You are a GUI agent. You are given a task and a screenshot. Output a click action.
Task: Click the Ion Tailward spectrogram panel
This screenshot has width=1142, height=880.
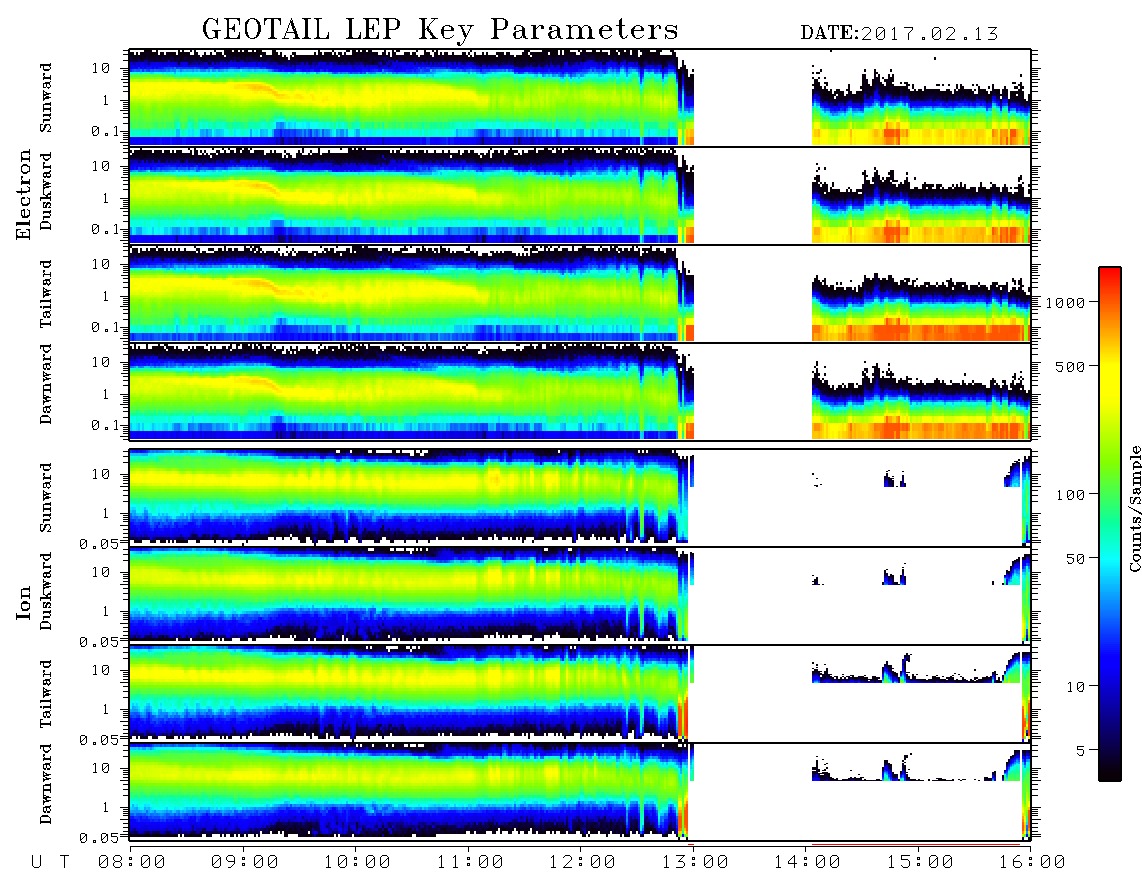click(x=580, y=694)
